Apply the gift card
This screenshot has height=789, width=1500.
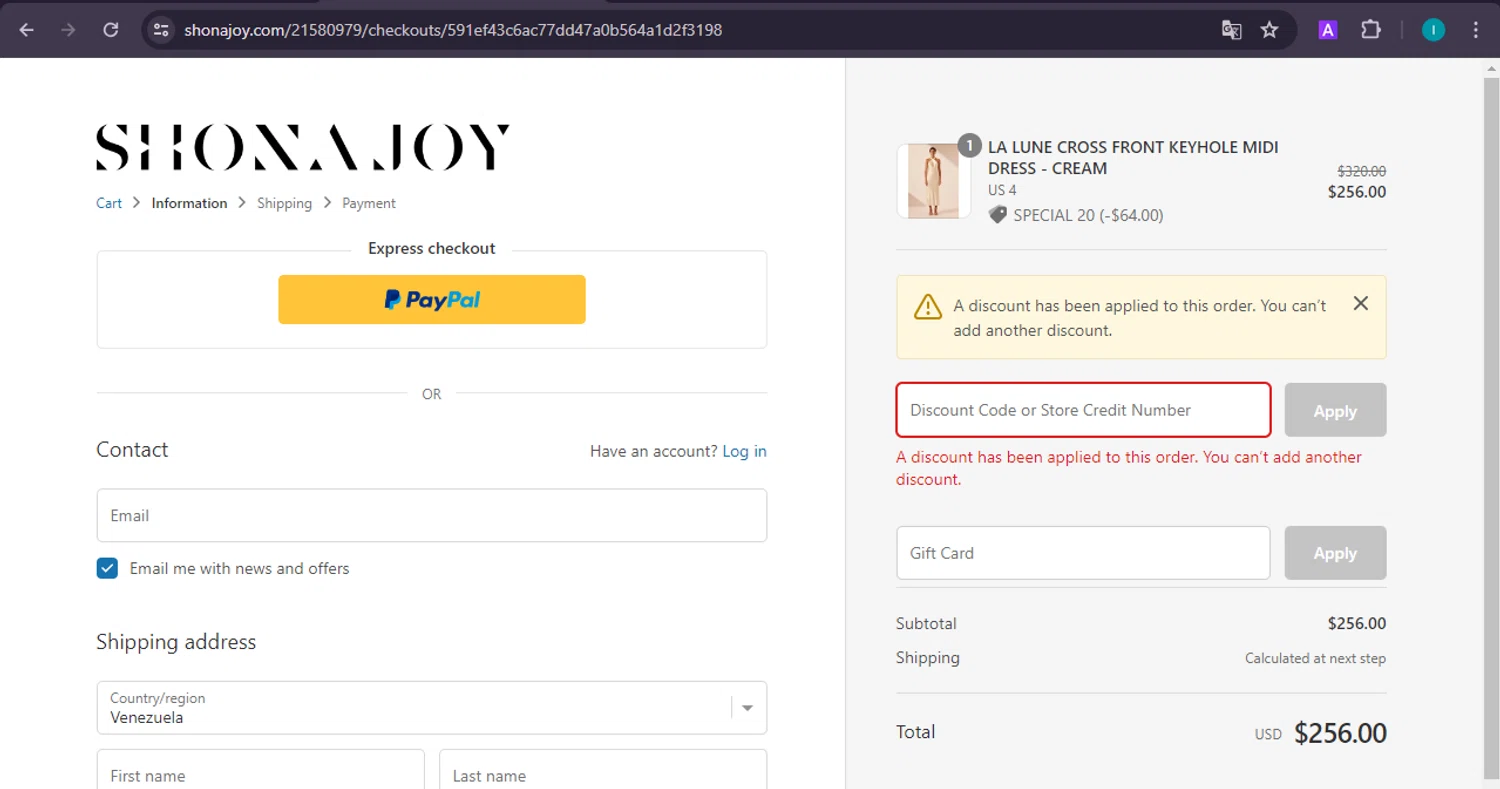[1335, 553]
